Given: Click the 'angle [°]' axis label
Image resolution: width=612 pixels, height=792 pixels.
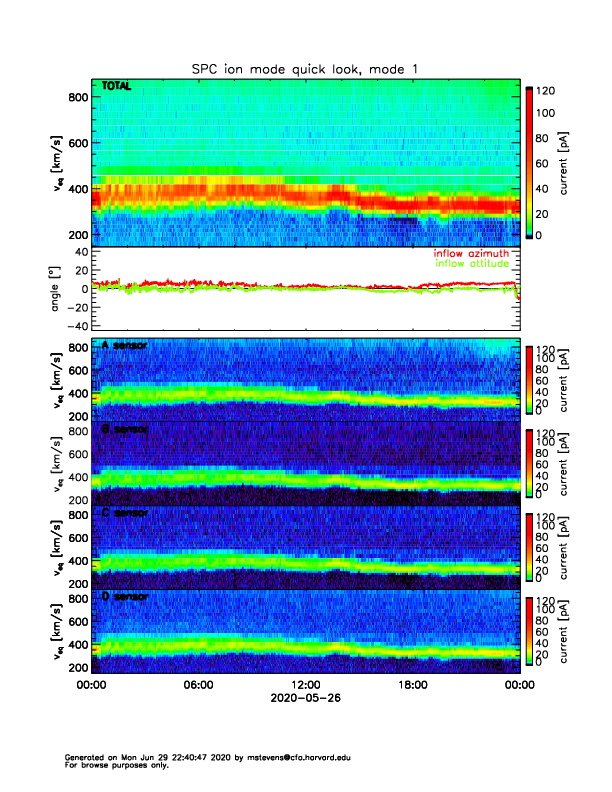Looking at the screenshot, I should coord(56,288).
